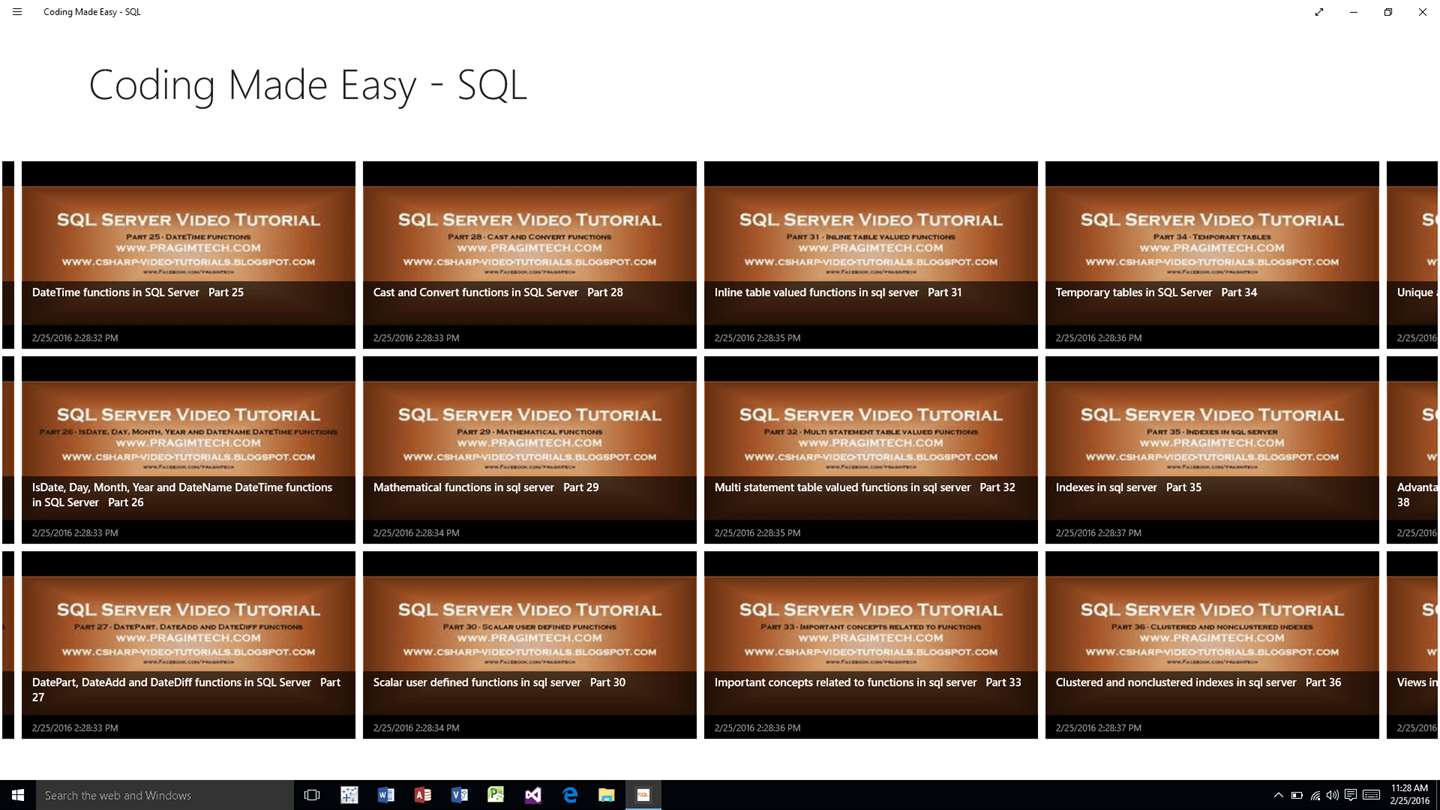Open the Action Center notifications
Viewport: 1440px width, 810px height.
click(1351, 796)
